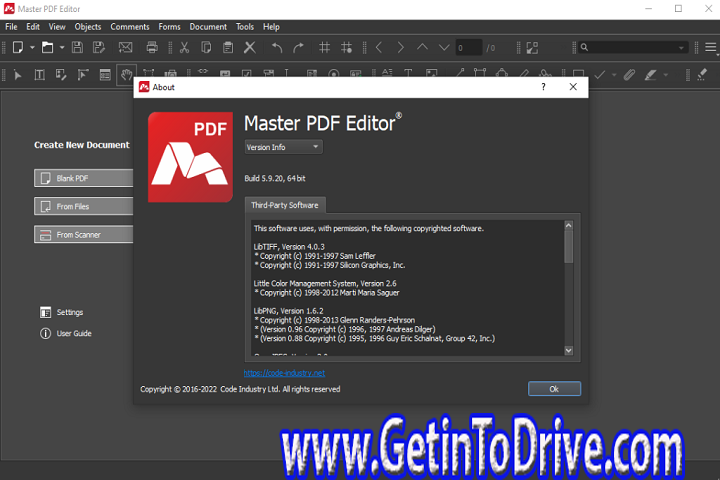This screenshot has width=720, height=480.
Task: Go to next view with right arrow
Action: [400, 47]
